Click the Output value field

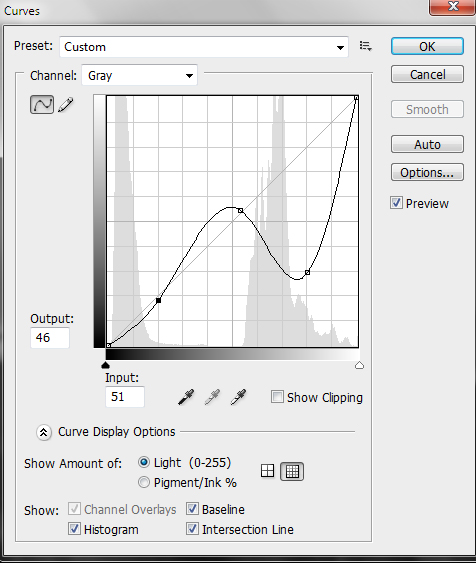(x=50, y=338)
